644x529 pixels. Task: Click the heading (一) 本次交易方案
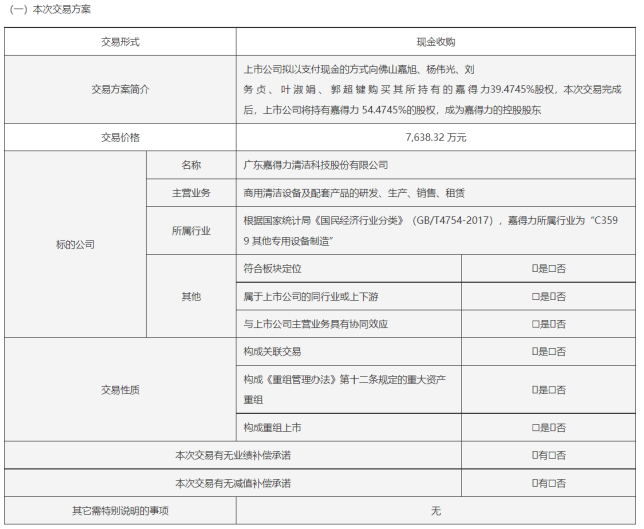[x=50, y=9]
